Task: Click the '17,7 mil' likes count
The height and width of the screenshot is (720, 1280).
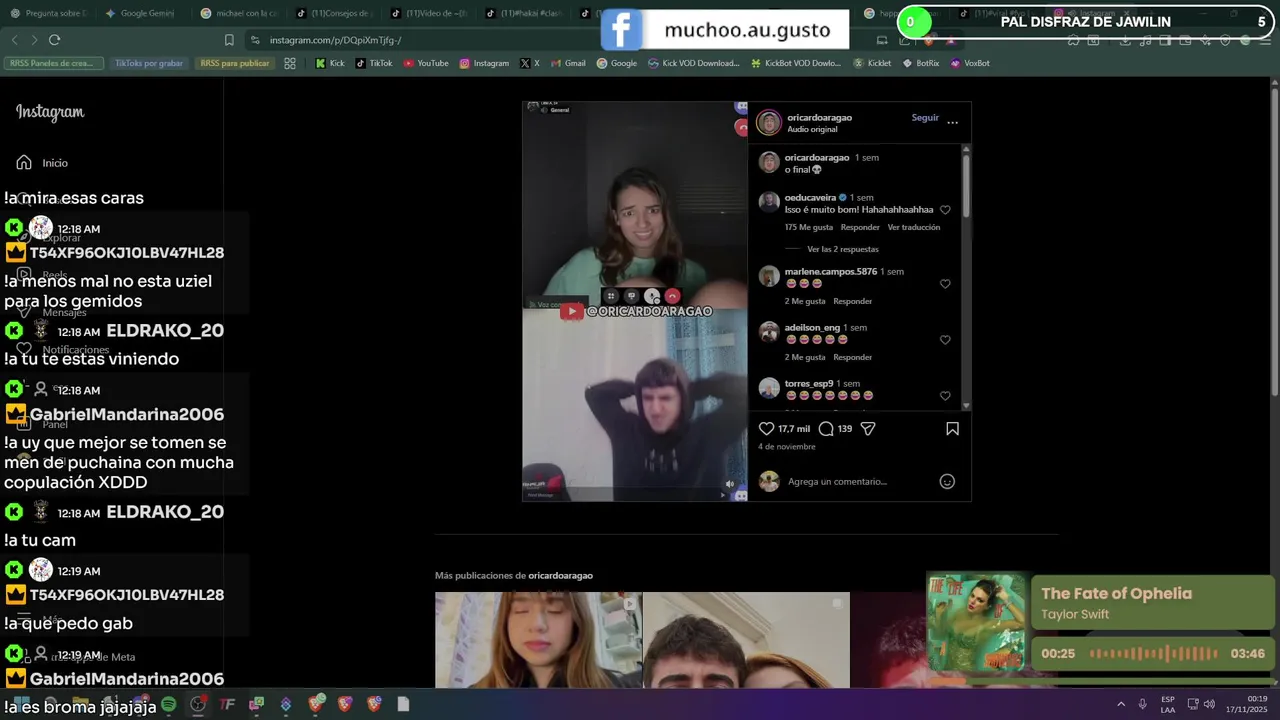Action: click(794, 429)
